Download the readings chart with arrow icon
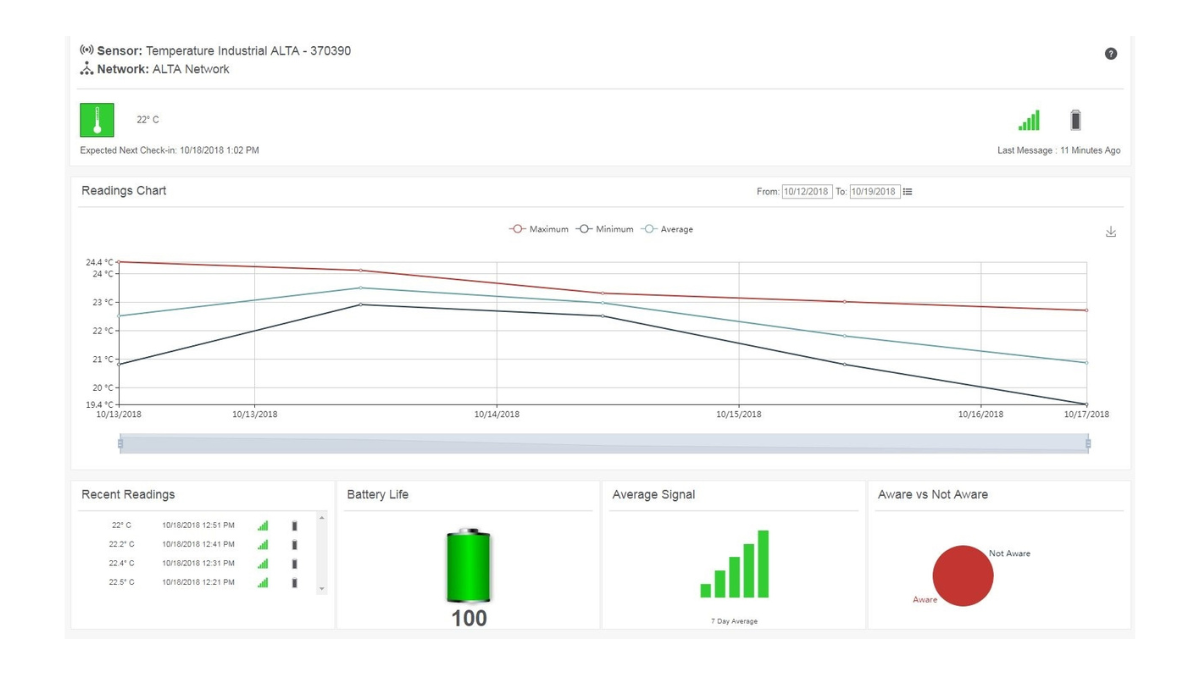The height and width of the screenshot is (675, 1200). pos(1111,232)
